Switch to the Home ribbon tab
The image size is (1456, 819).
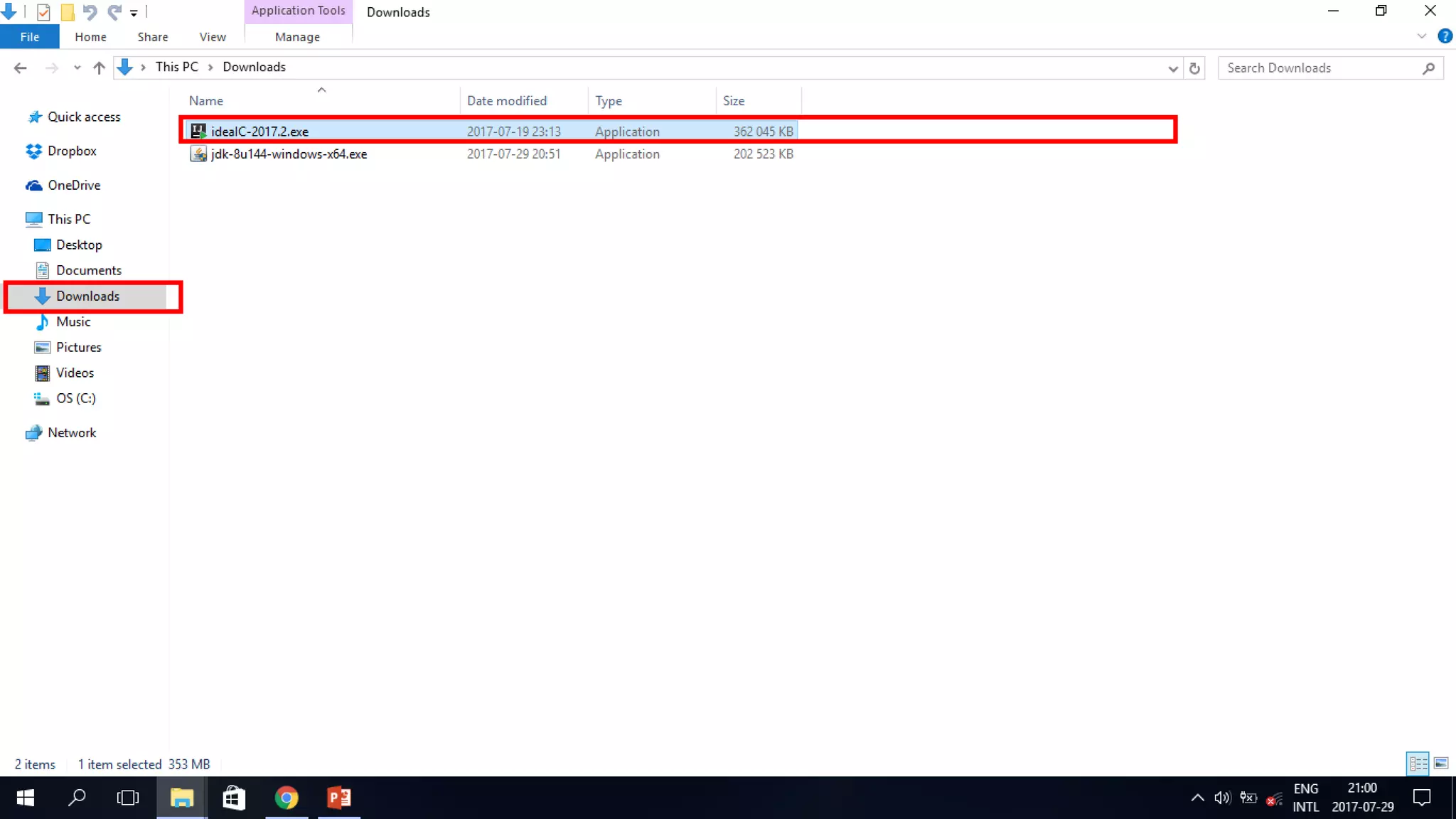(90, 37)
